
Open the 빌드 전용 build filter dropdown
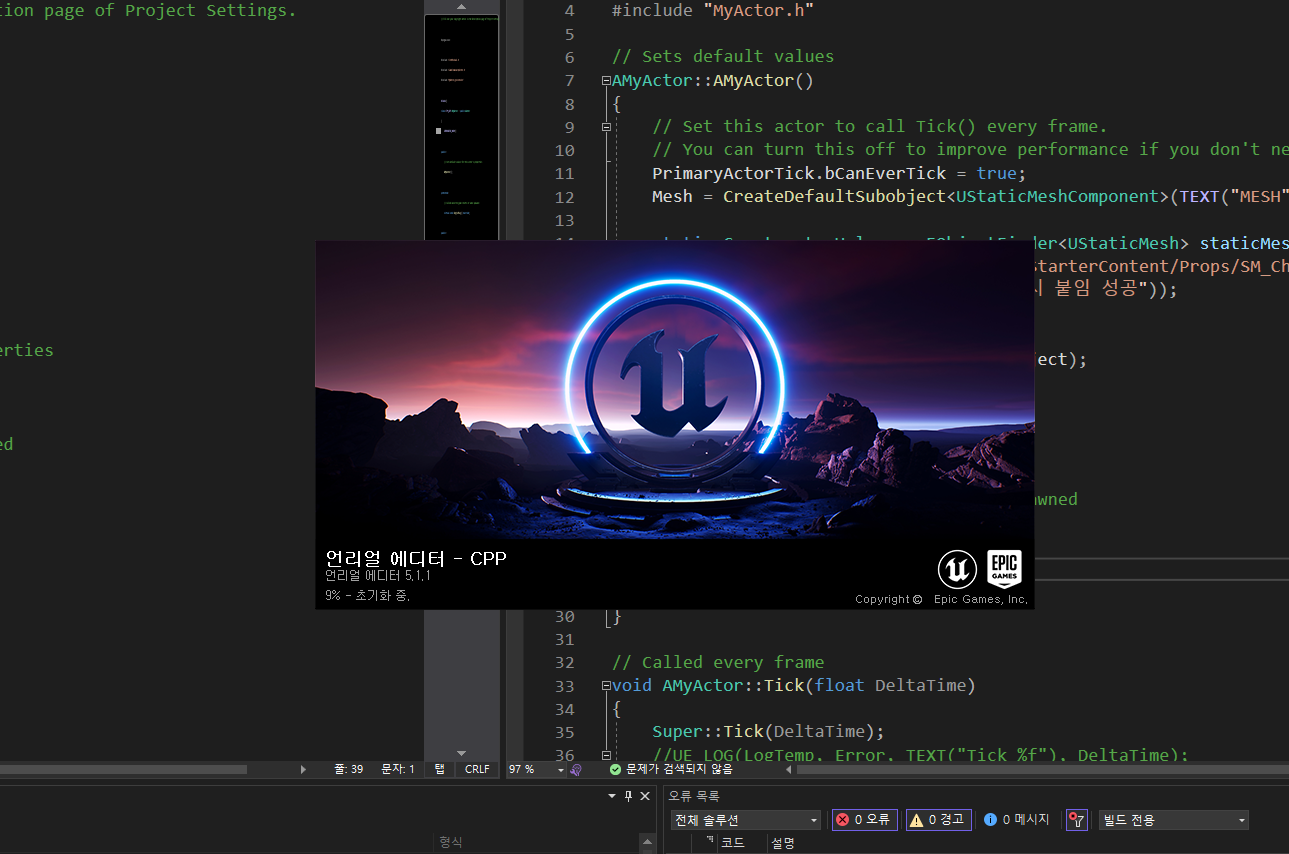1174,820
